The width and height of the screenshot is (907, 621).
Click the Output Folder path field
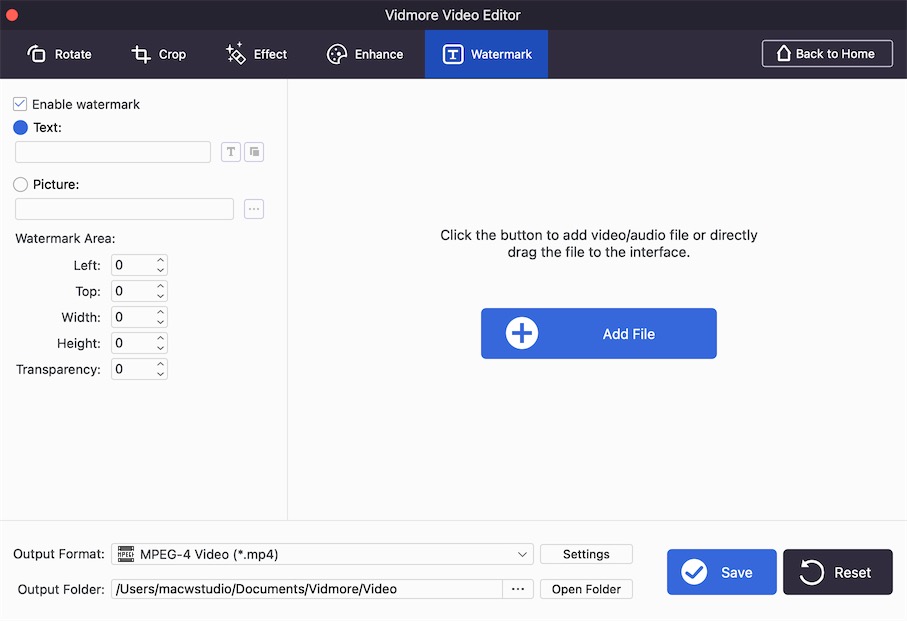(307, 589)
